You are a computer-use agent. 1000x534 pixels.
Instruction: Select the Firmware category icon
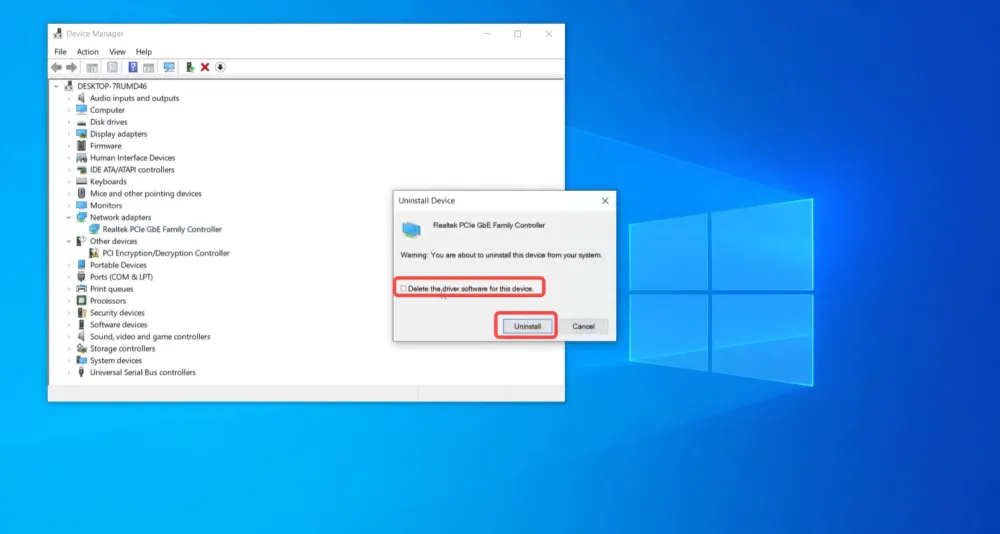[x=81, y=145]
